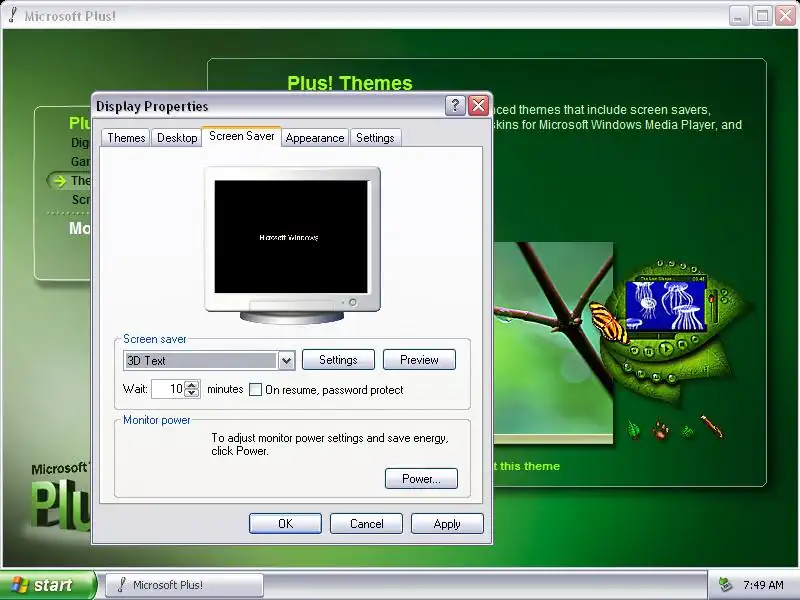Click inside the Wait minutes field
The width and height of the screenshot is (800, 600).
[167, 389]
